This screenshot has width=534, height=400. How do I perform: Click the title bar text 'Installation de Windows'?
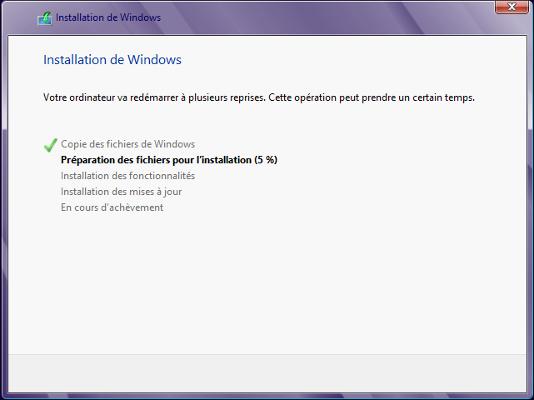[108, 17]
